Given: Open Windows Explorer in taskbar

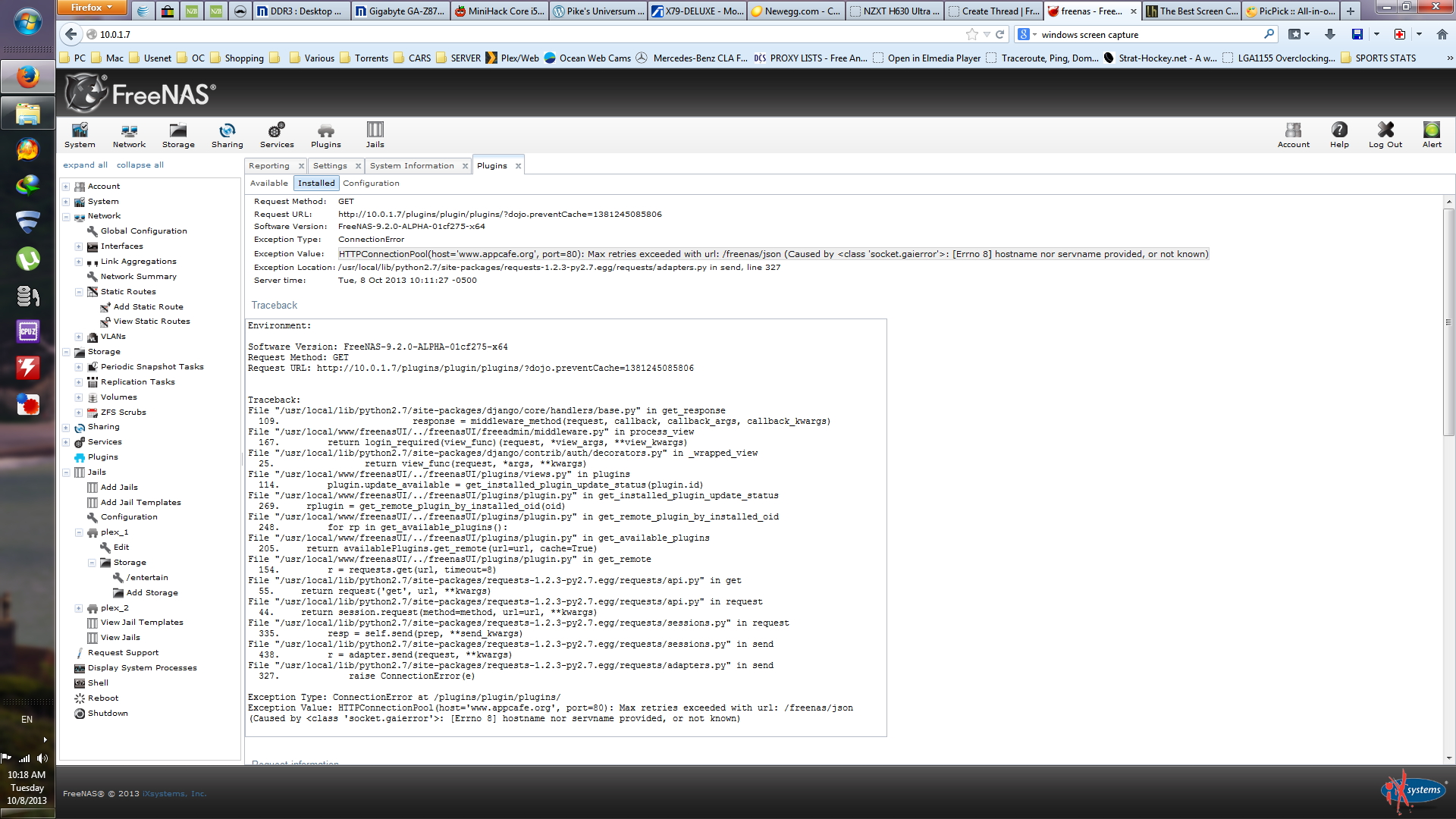Looking at the screenshot, I should (x=27, y=115).
